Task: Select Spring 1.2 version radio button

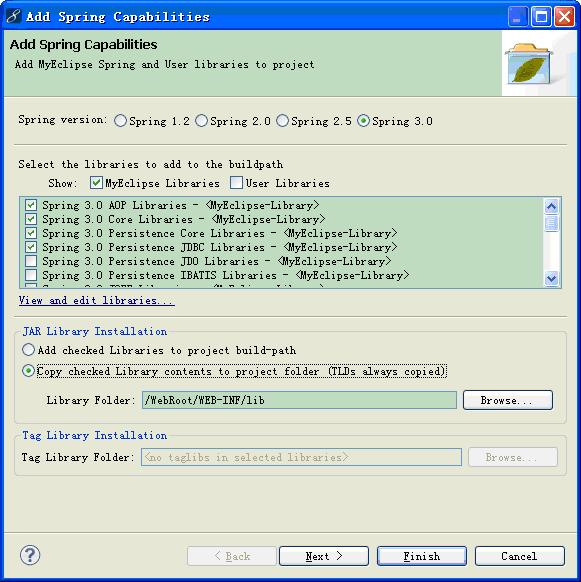Action: coord(120,121)
